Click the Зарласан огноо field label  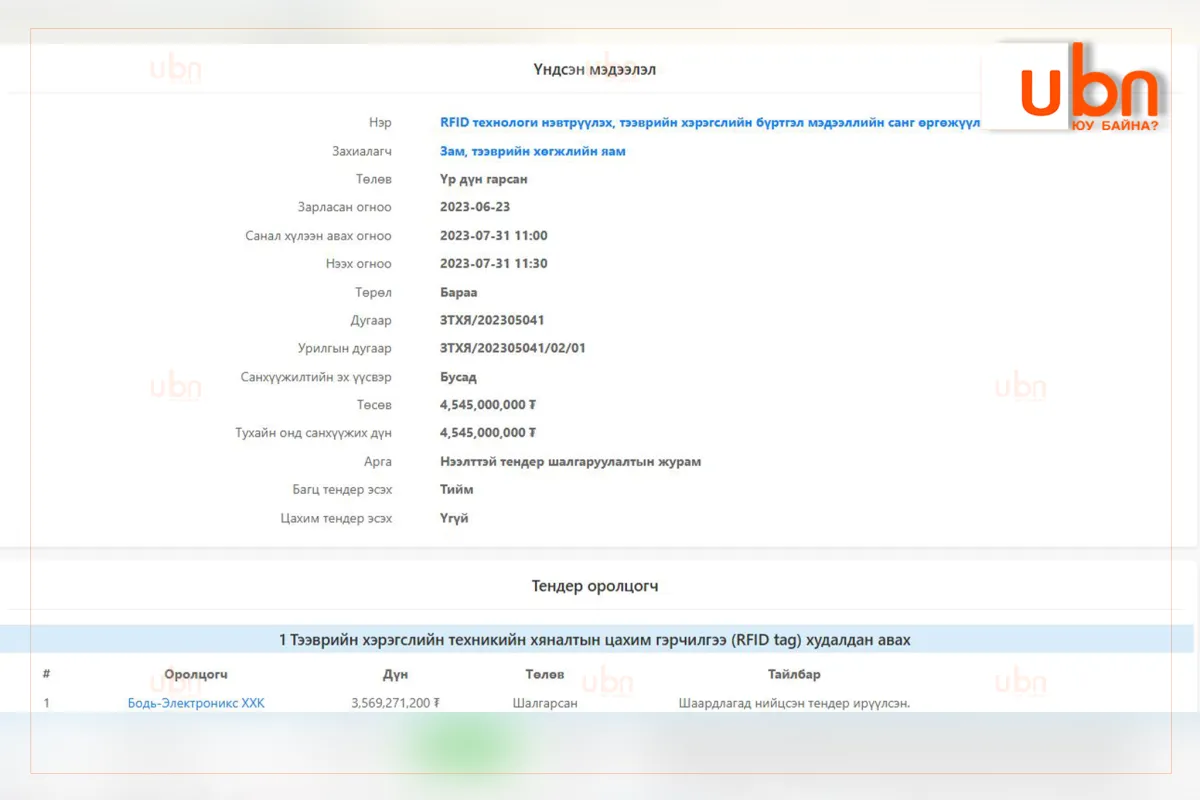pos(345,207)
